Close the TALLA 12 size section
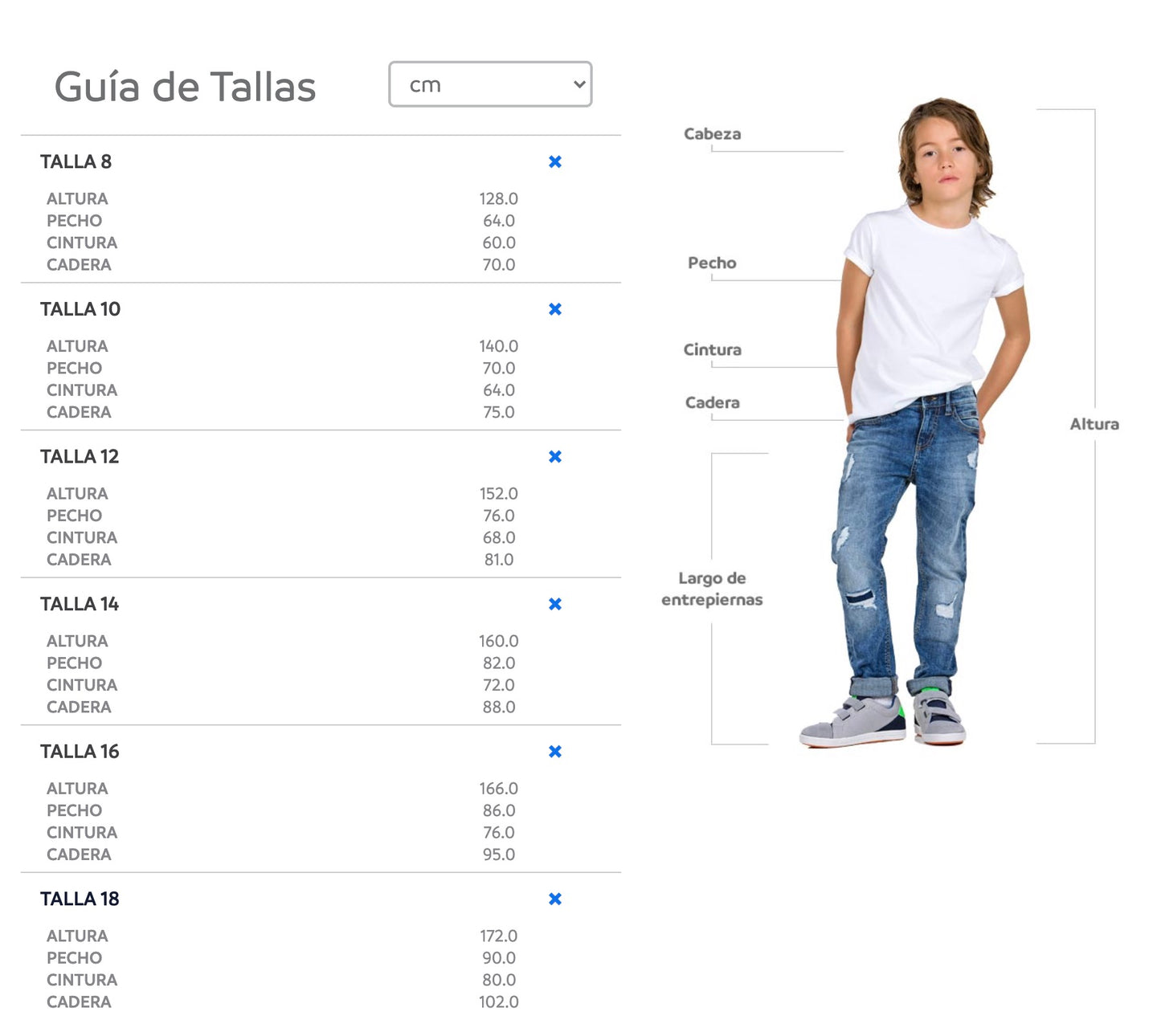This screenshot has height=1036, width=1157. click(554, 457)
